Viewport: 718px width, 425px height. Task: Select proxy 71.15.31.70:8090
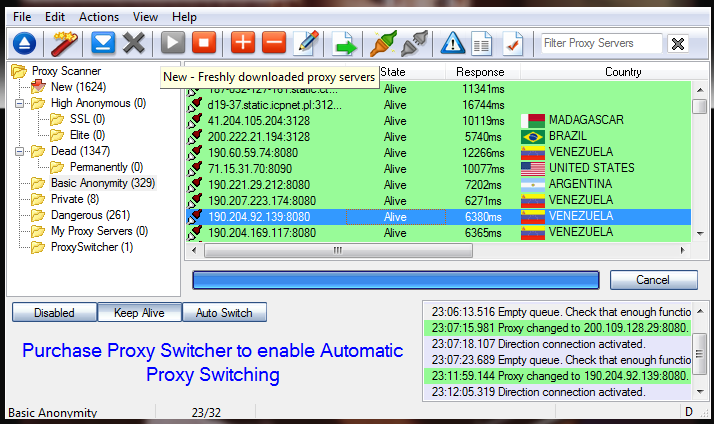pyautogui.click(x=439, y=169)
